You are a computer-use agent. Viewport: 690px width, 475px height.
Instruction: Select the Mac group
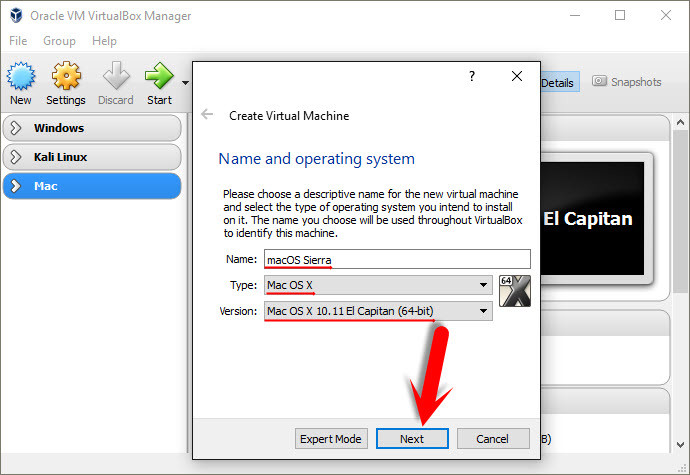[x=92, y=186]
